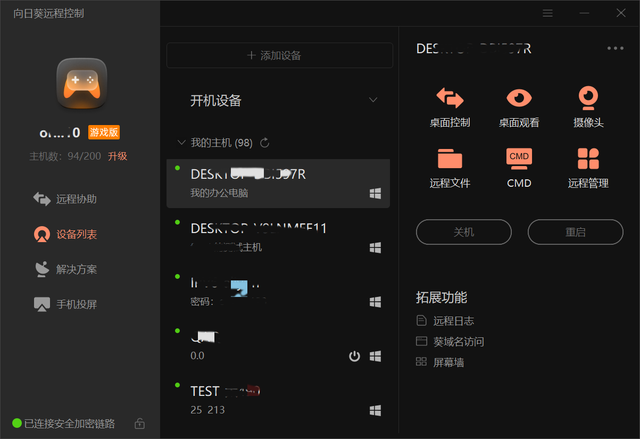640x439 pixels.
Task: Click the 向日葵远程控制 title text
Action: 49,13
